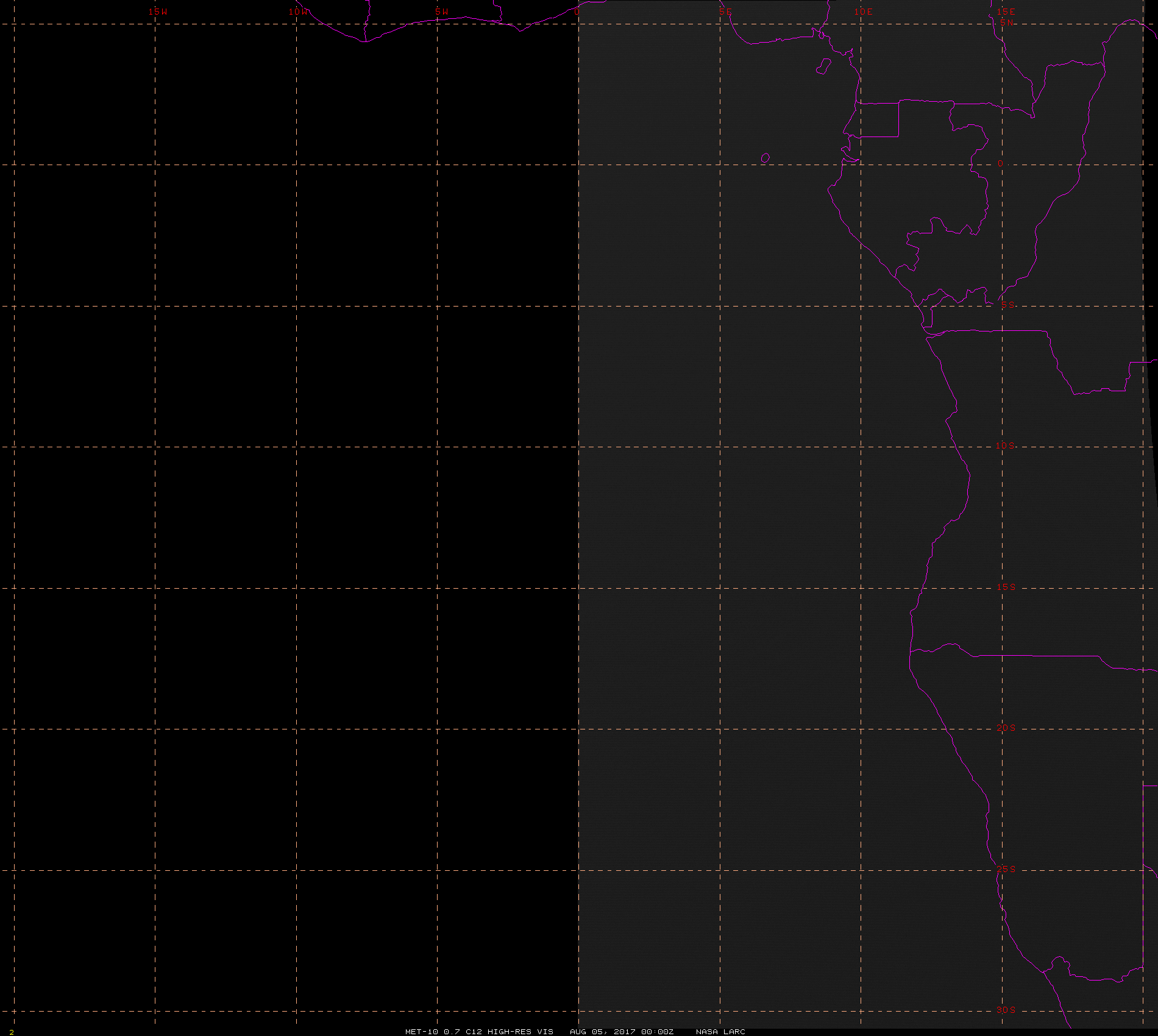Select the "25S" latitude label

tap(1006, 869)
